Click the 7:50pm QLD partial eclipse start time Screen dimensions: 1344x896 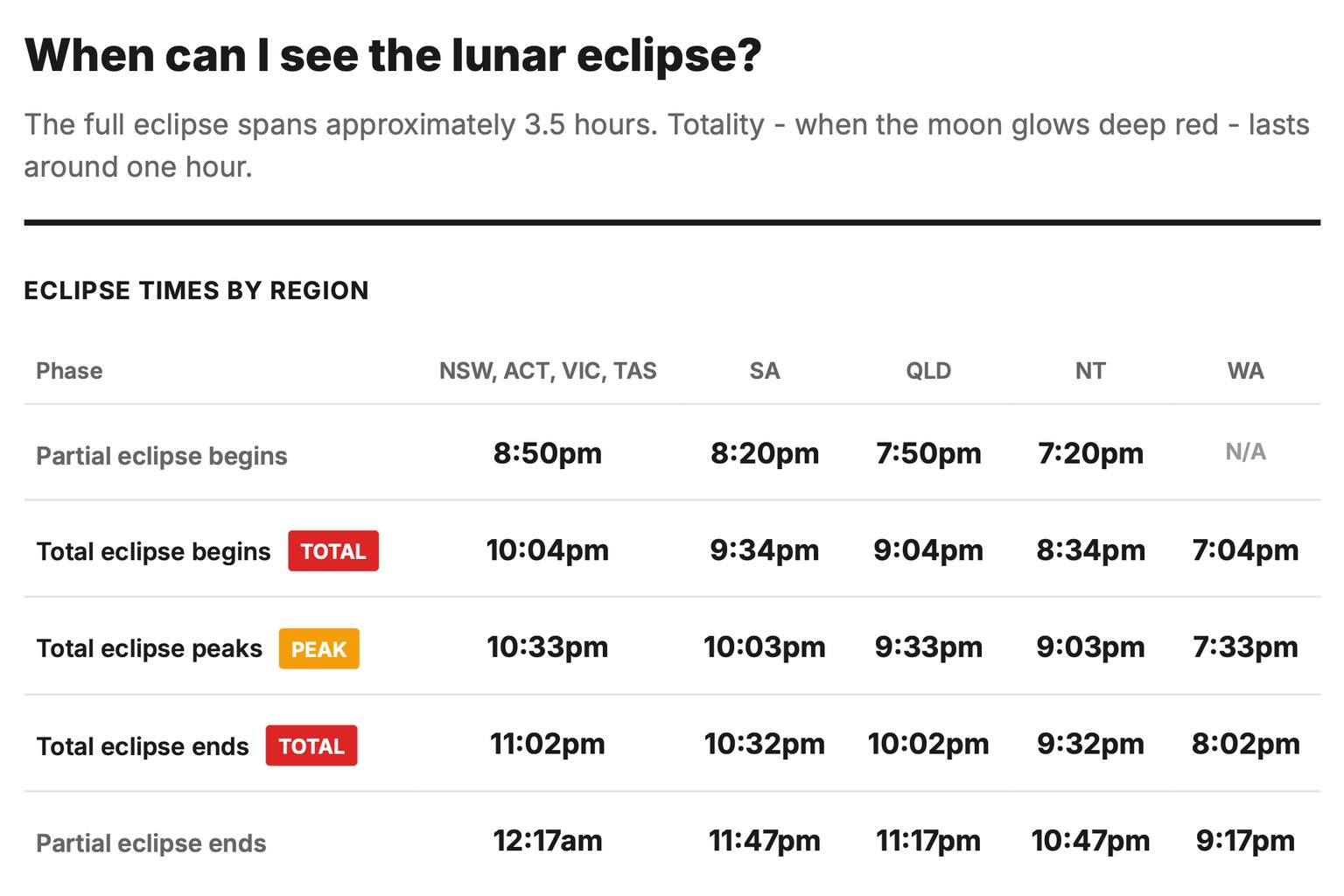pos(928,453)
